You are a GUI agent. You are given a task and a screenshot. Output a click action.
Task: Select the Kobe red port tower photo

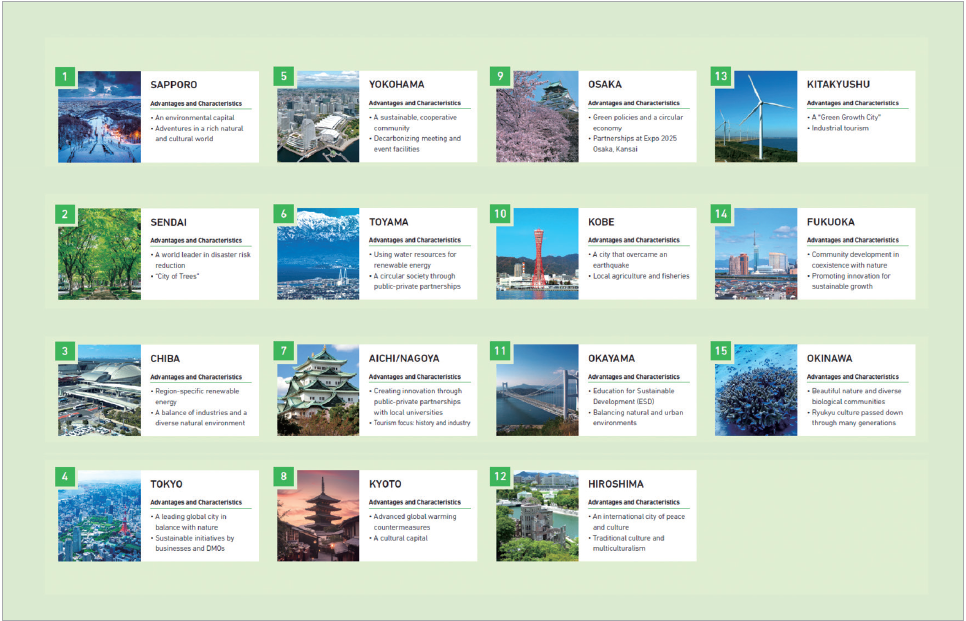click(537, 256)
